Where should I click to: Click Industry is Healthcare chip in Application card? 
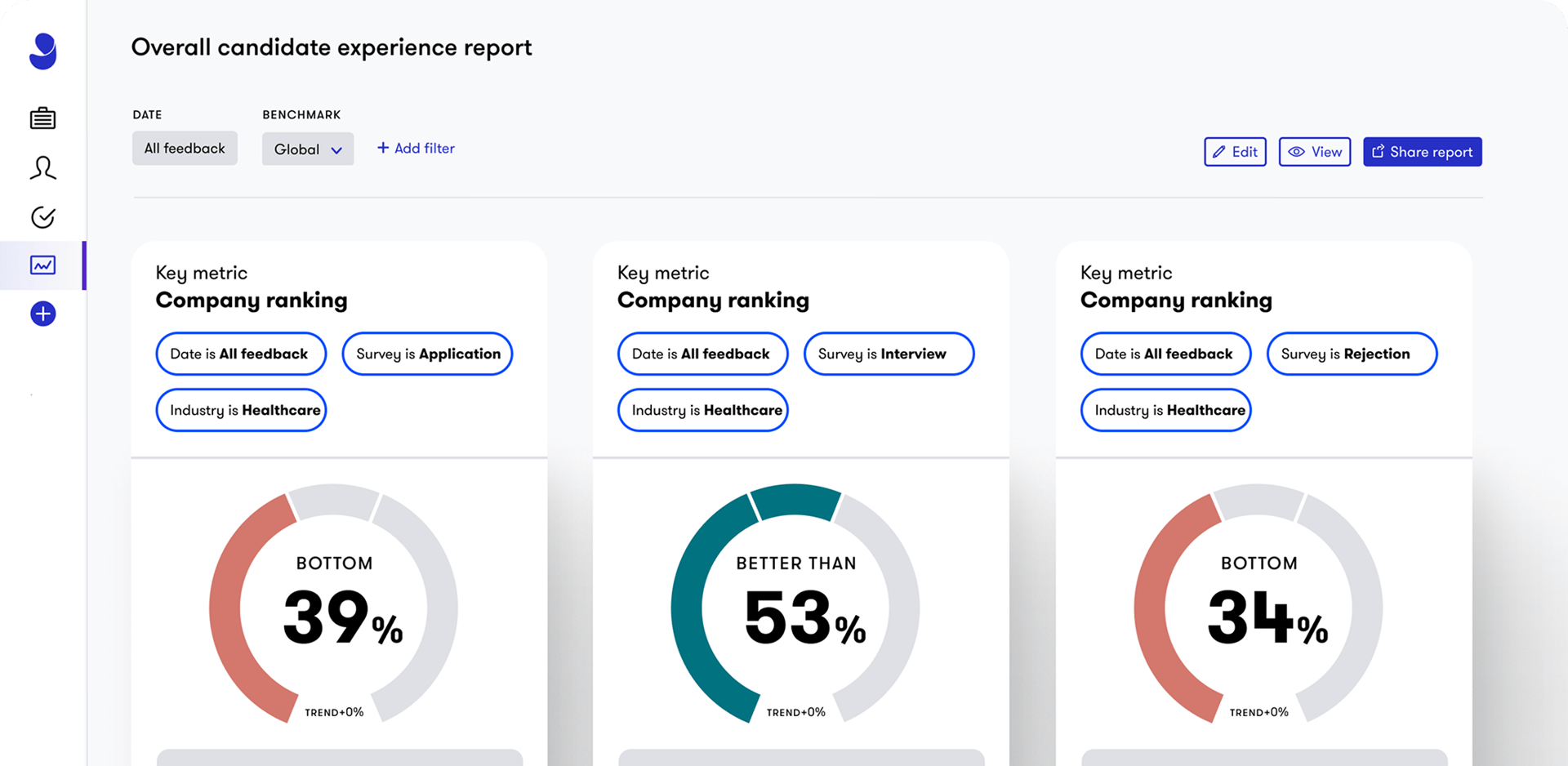(241, 410)
